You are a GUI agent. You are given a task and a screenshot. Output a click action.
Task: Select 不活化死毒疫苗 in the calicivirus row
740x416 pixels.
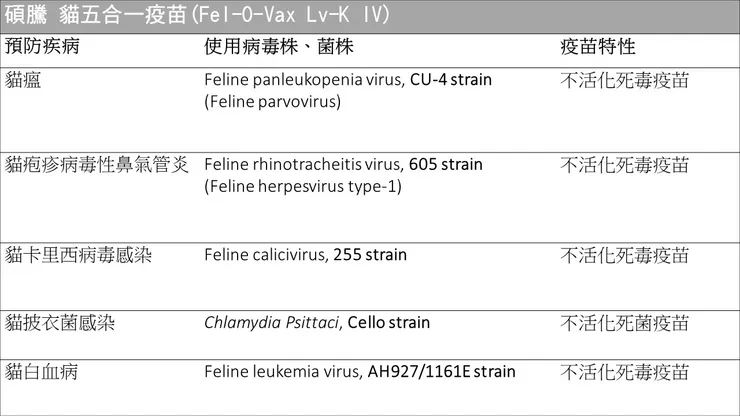[x=624, y=255]
